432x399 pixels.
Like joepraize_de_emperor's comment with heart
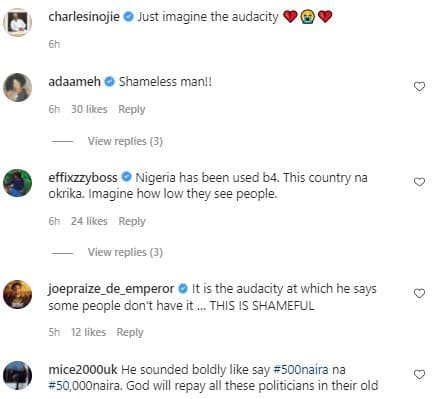click(419, 294)
